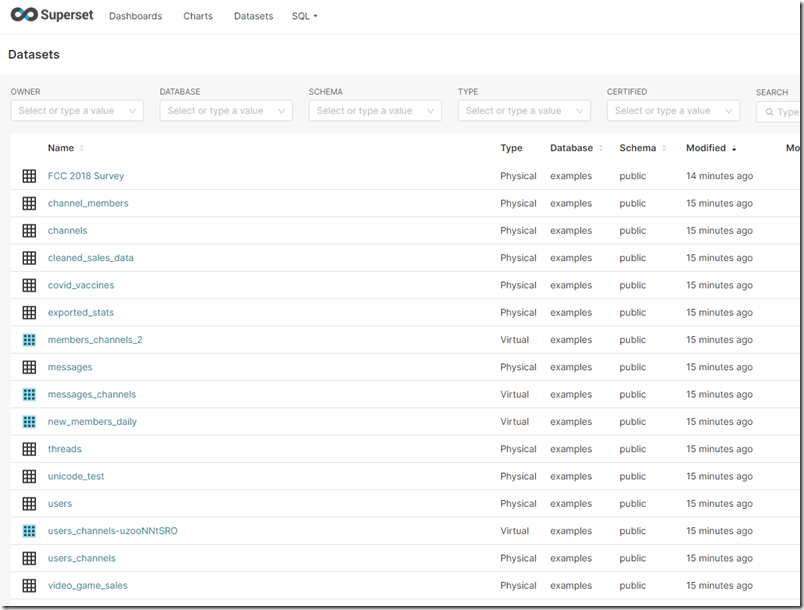This screenshot has height=610, width=804.
Task: Open the cleaned_sales_data dataset
Action: coord(90,257)
